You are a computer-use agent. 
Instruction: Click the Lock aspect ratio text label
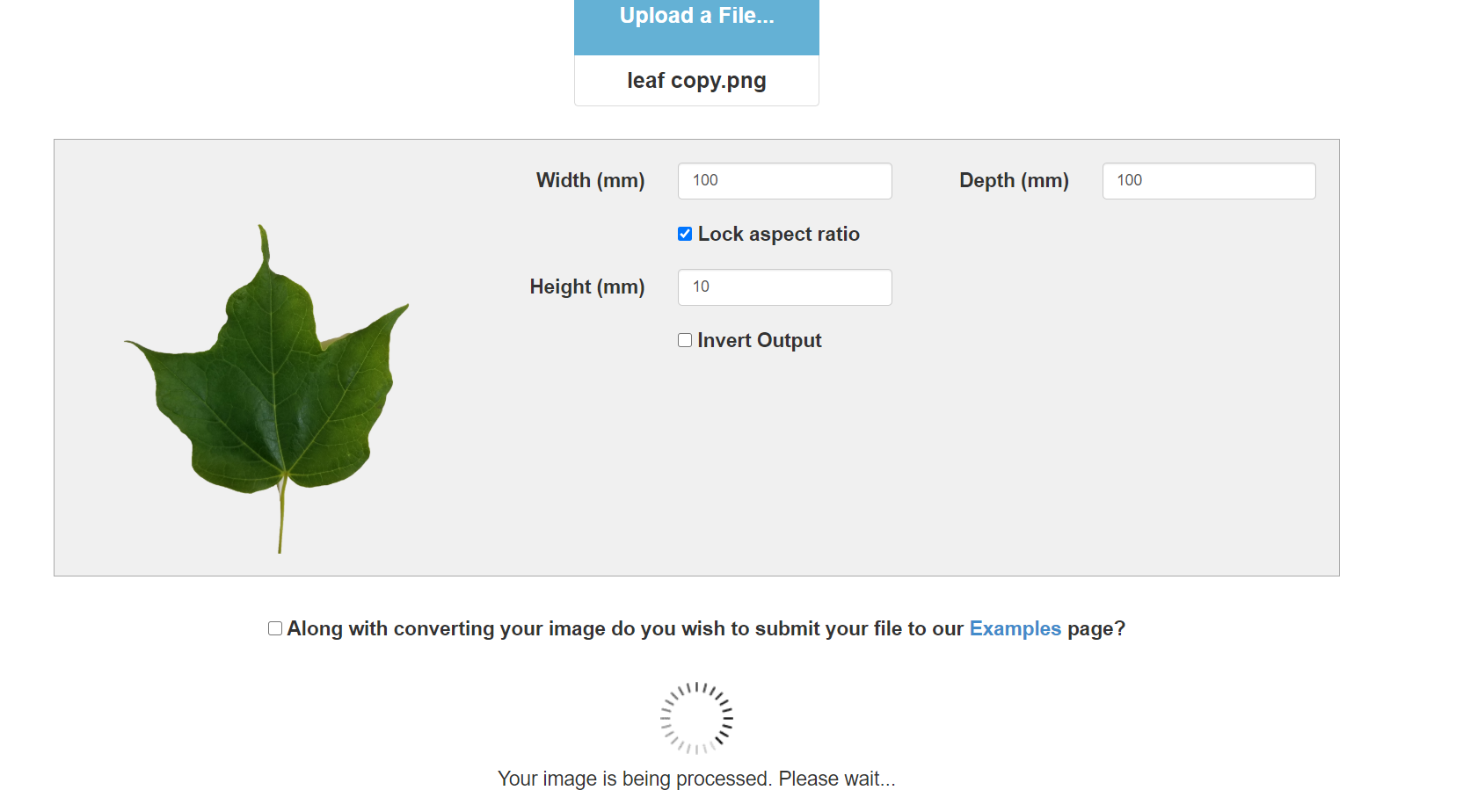779,234
